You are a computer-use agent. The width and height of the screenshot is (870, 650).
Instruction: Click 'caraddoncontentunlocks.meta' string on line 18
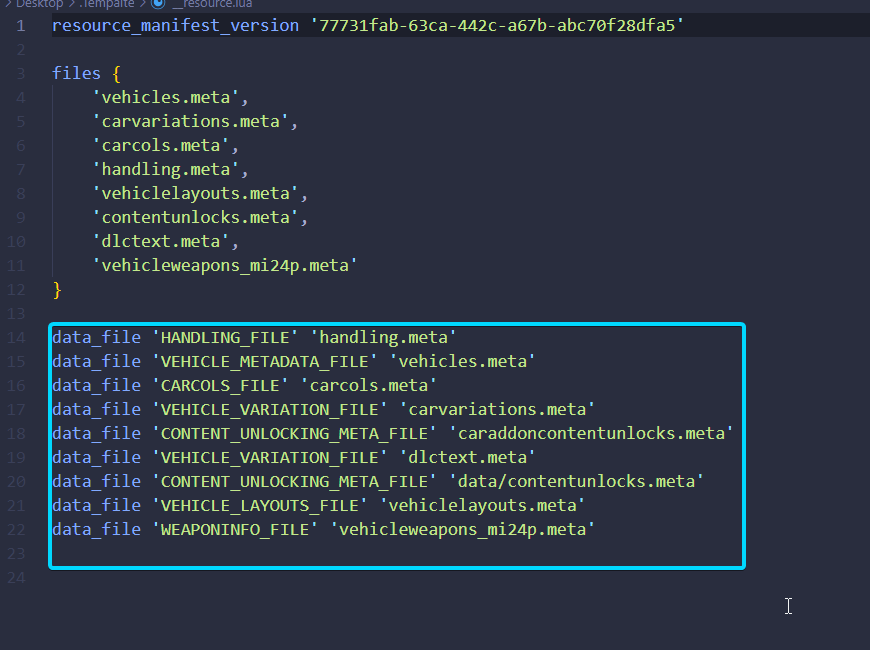(x=591, y=433)
